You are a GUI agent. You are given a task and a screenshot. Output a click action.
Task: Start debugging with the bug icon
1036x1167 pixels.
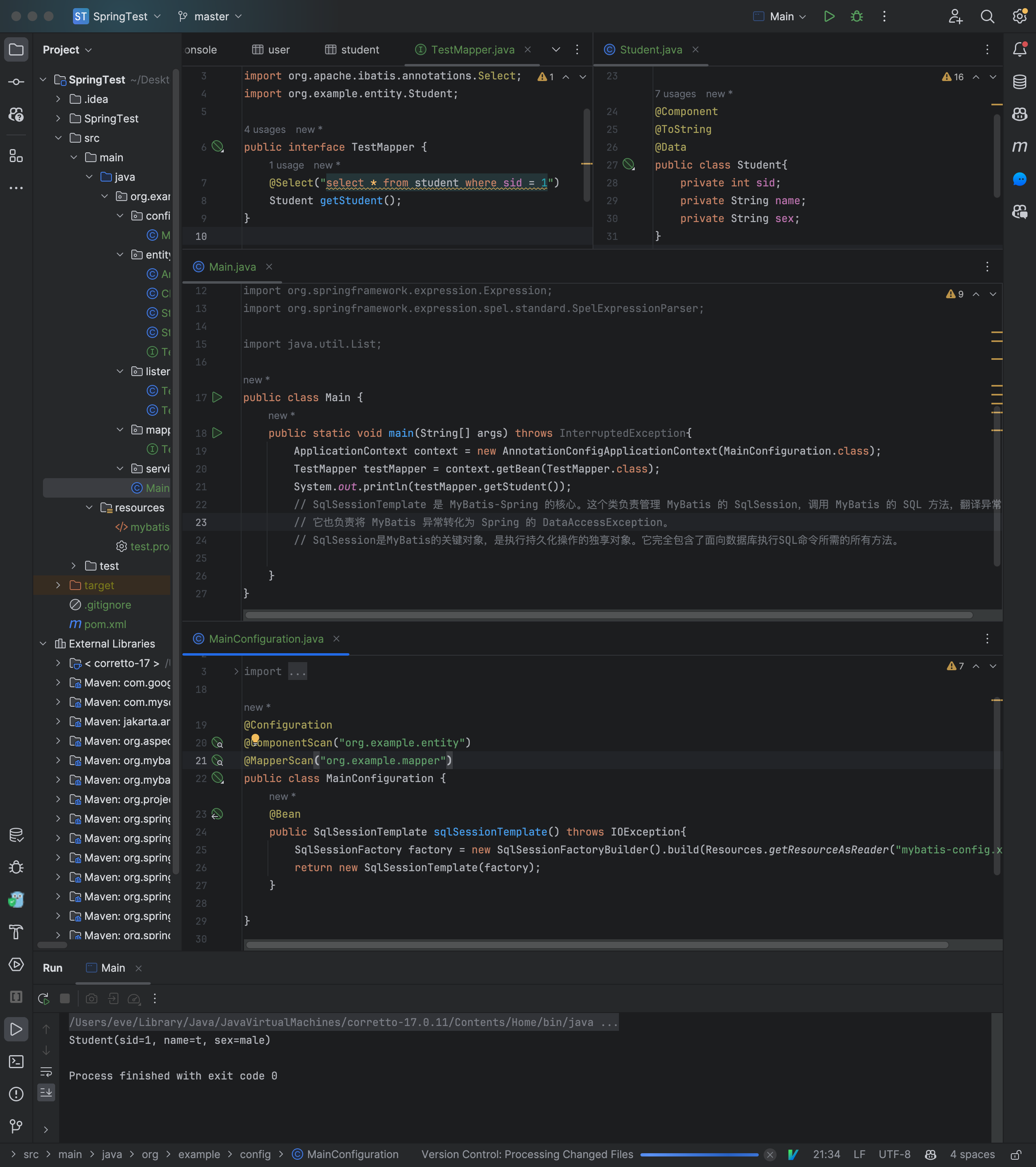856,16
